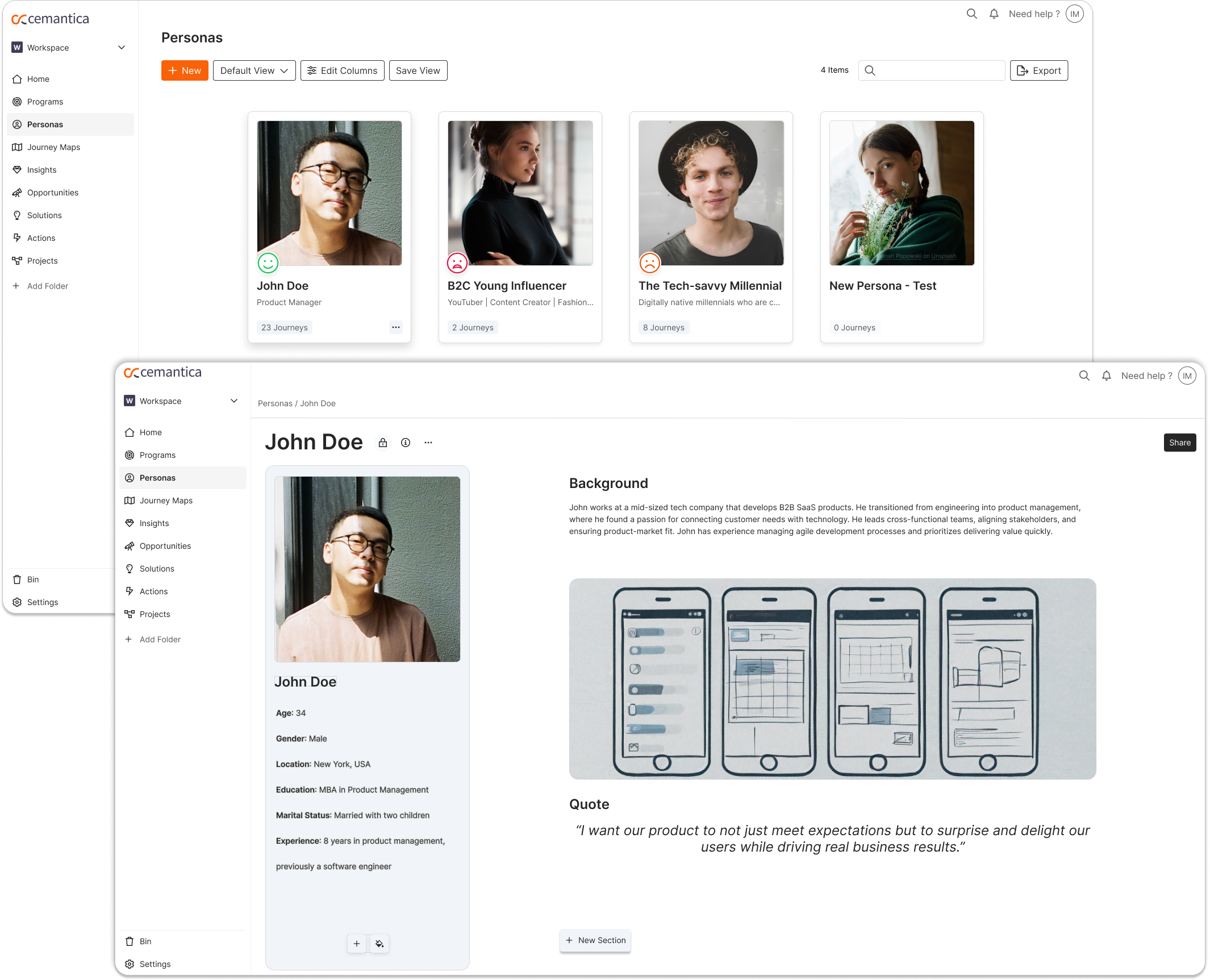Click the personas search input field
Screen dimensions: 1210x980
click(x=932, y=70)
